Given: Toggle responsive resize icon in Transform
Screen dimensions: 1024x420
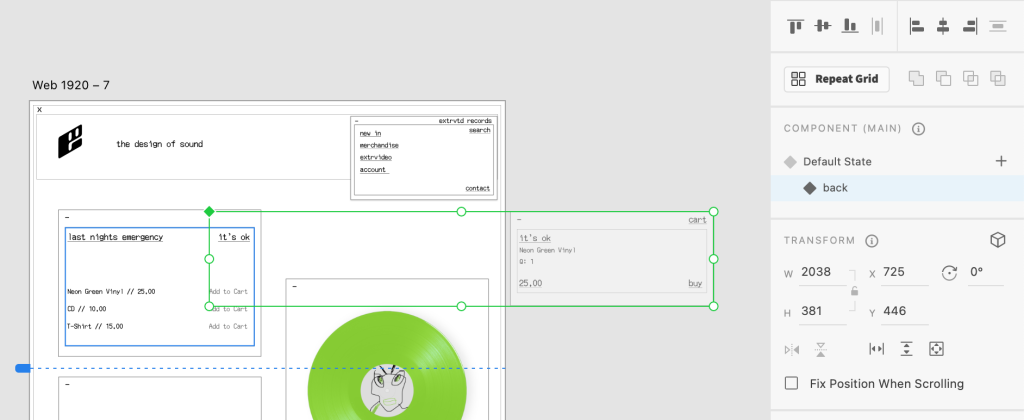Looking at the screenshot, I should pyautogui.click(x=936, y=349).
